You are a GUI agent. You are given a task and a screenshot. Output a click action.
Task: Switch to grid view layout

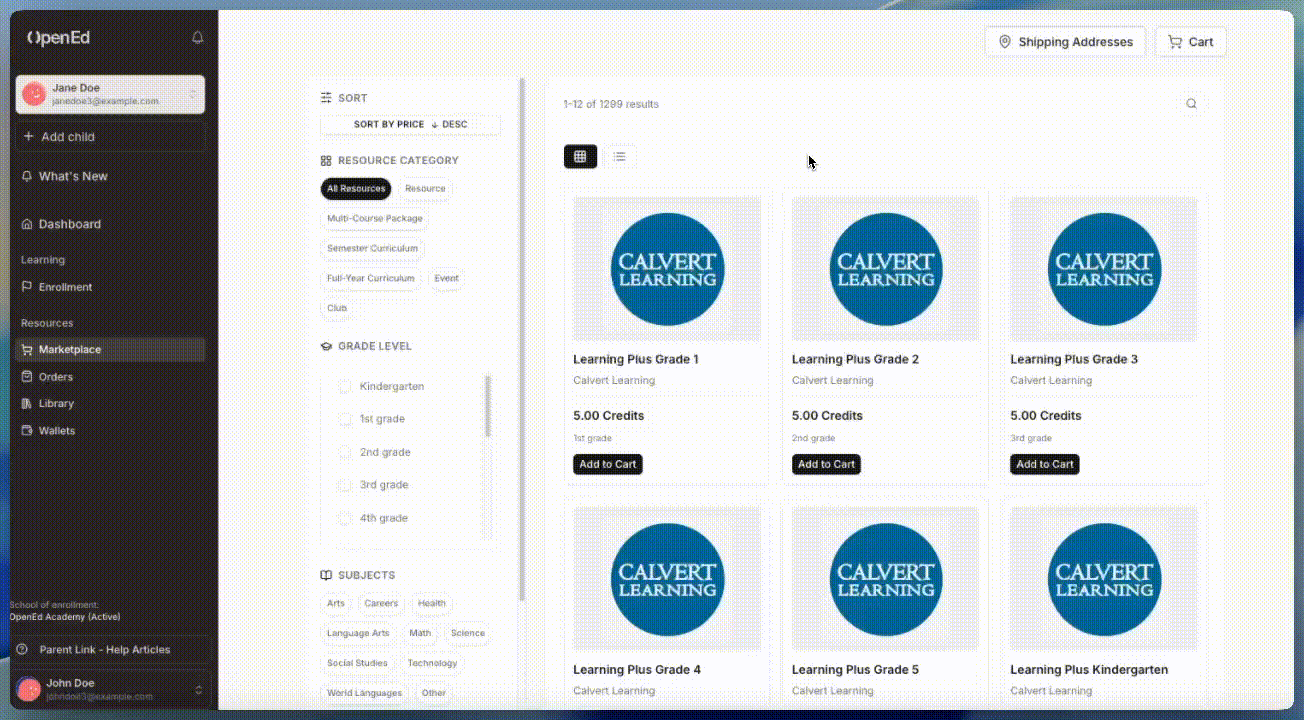tap(580, 157)
